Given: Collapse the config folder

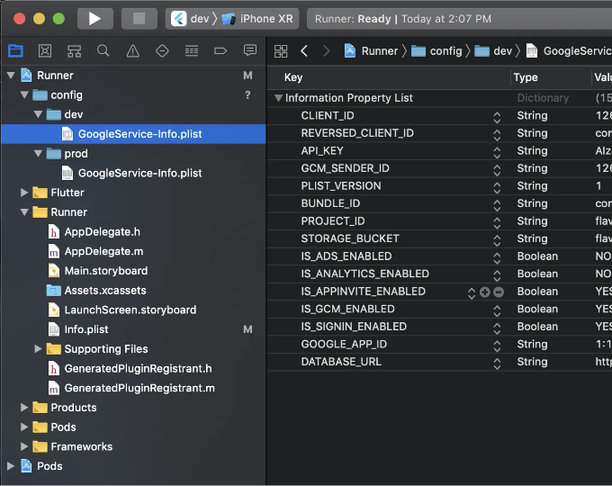Looking at the screenshot, I should (x=25, y=94).
